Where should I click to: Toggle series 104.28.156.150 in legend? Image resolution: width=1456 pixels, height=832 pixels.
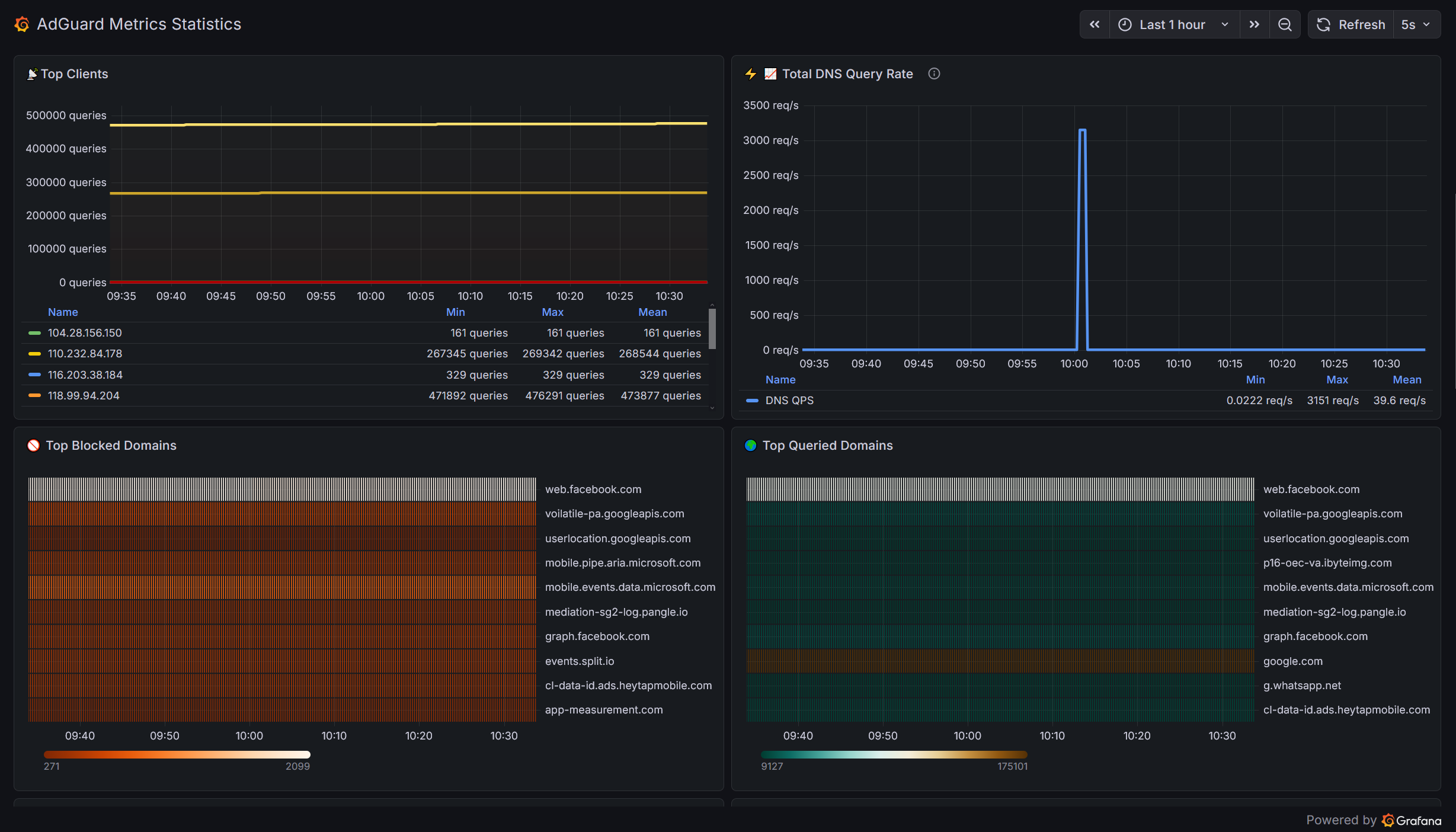[x=85, y=332]
